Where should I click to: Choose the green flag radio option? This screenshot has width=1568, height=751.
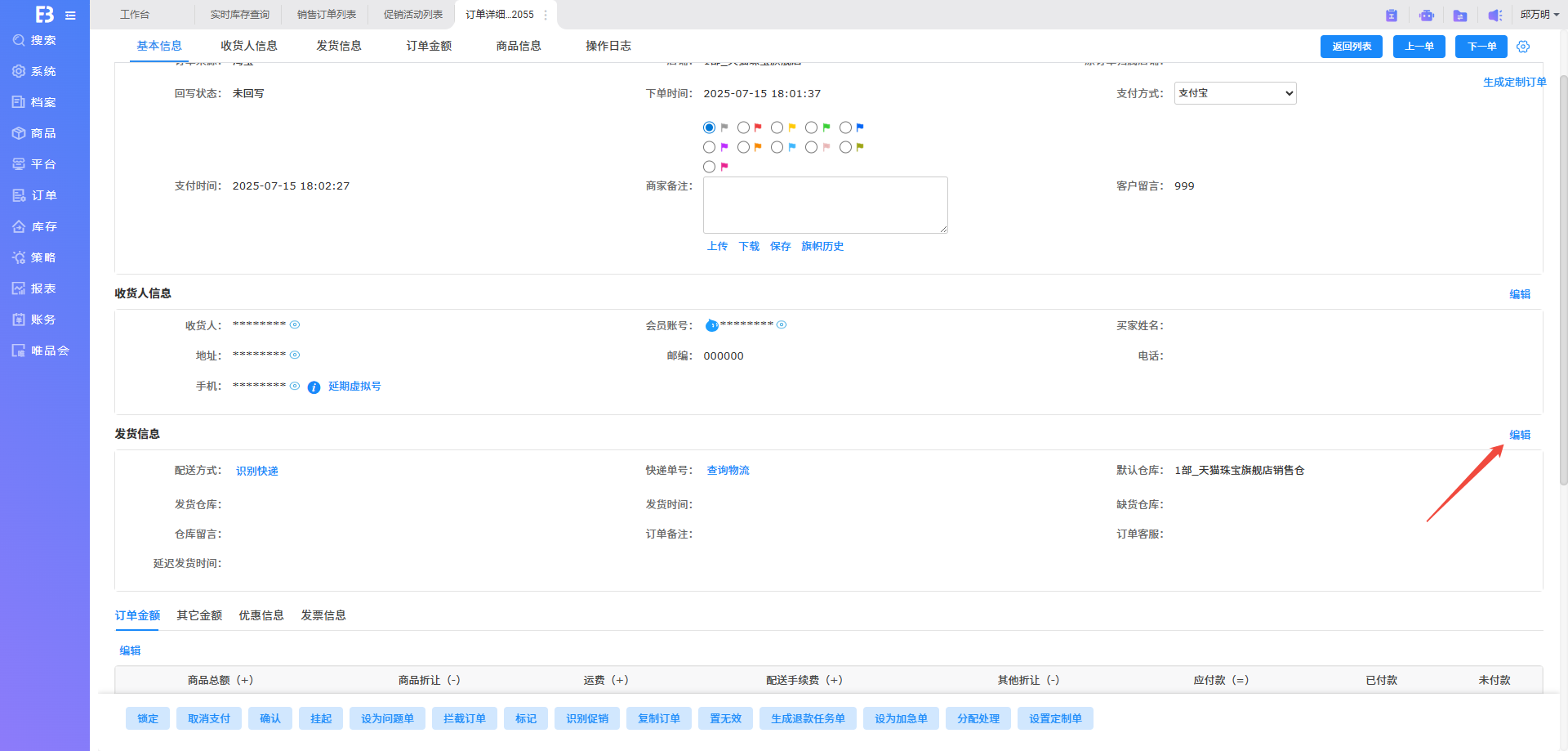(811, 127)
